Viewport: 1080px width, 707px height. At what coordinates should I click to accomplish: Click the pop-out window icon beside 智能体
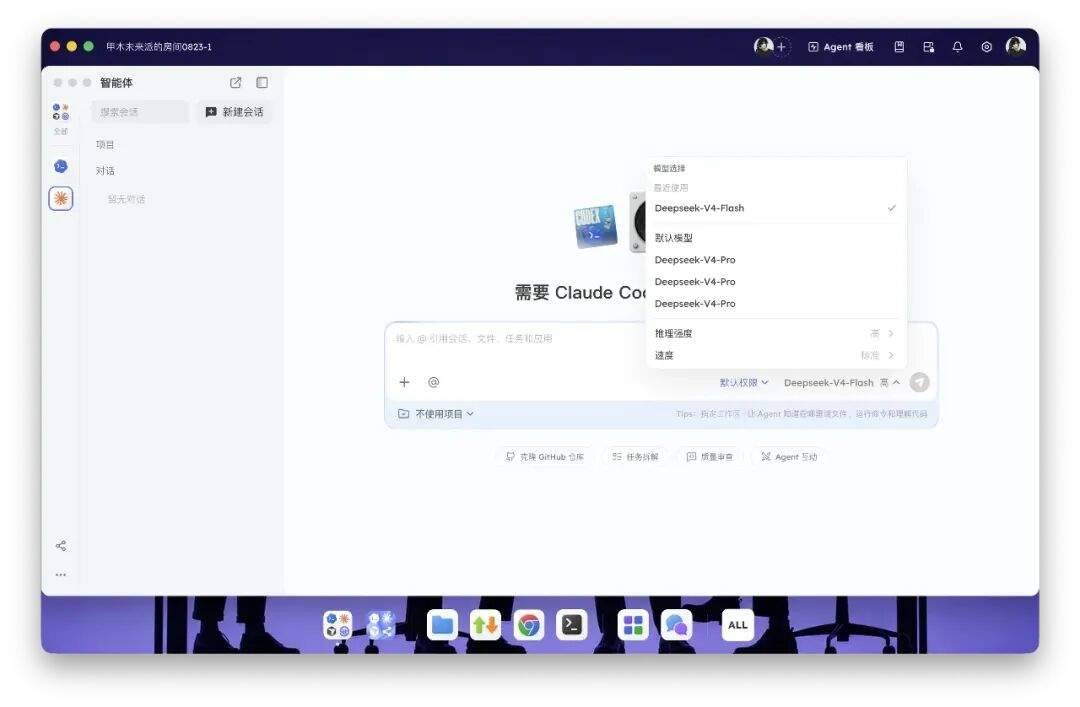pyautogui.click(x=236, y=83)
